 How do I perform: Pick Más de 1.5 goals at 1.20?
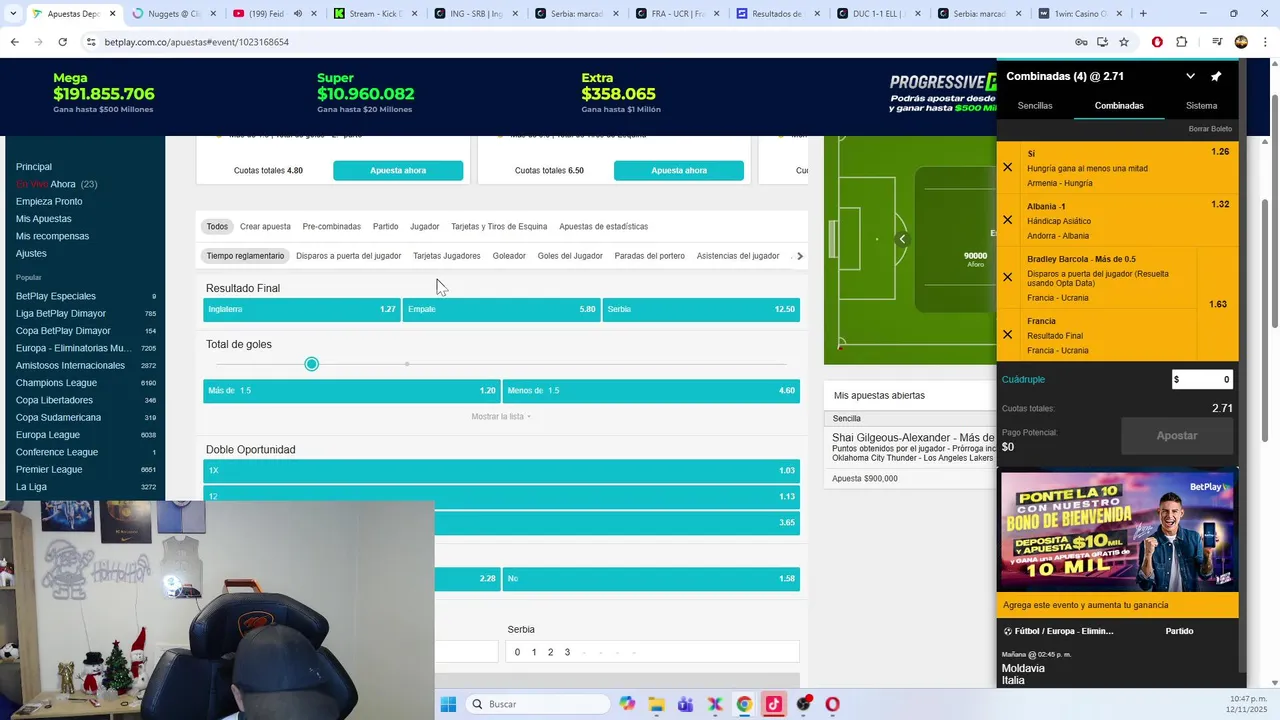tap(351, 391)
